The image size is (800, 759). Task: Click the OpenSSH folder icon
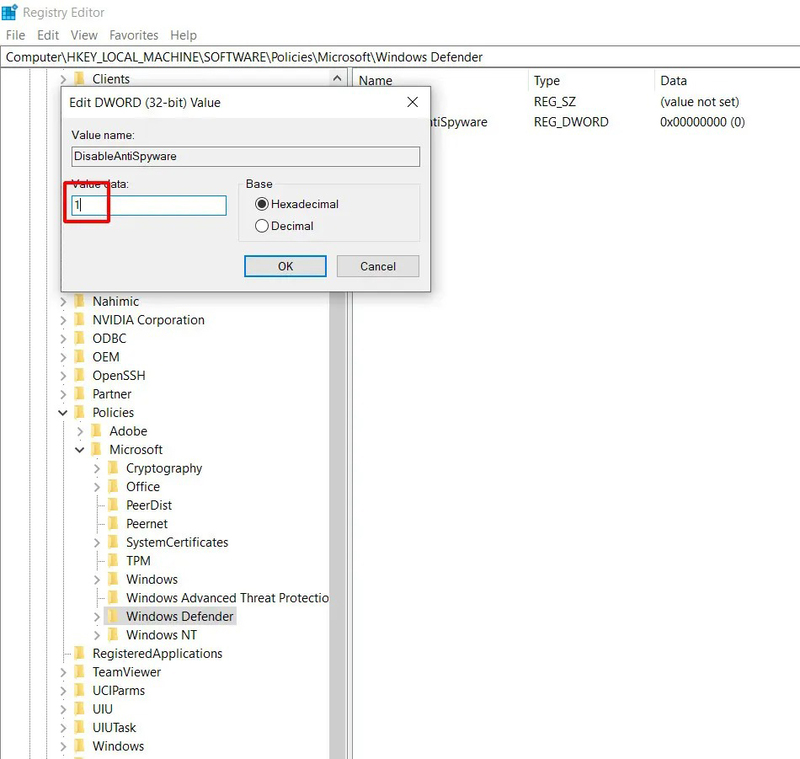click(x=80, y=375)
